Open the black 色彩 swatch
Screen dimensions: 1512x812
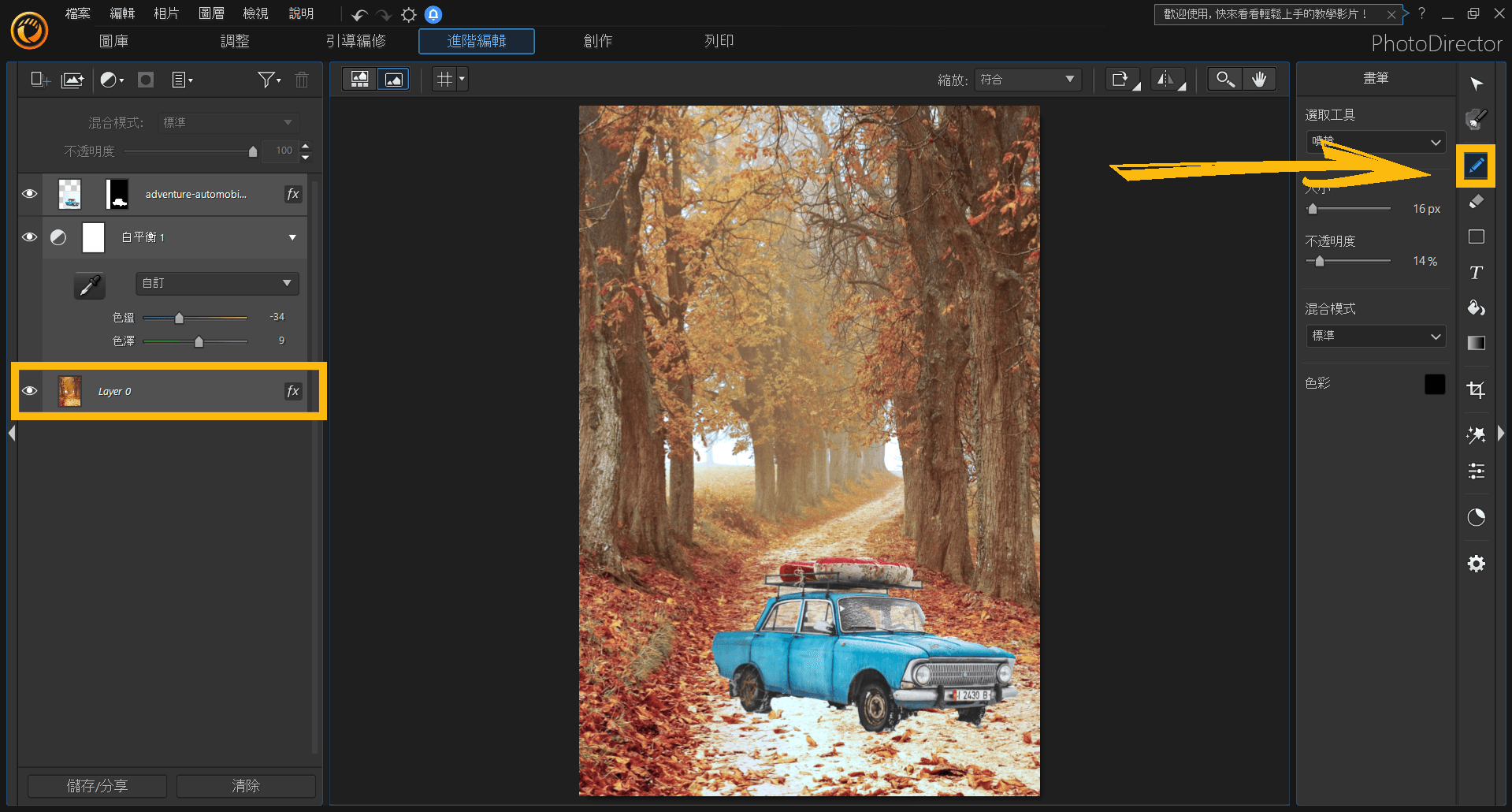[1435, 384]
